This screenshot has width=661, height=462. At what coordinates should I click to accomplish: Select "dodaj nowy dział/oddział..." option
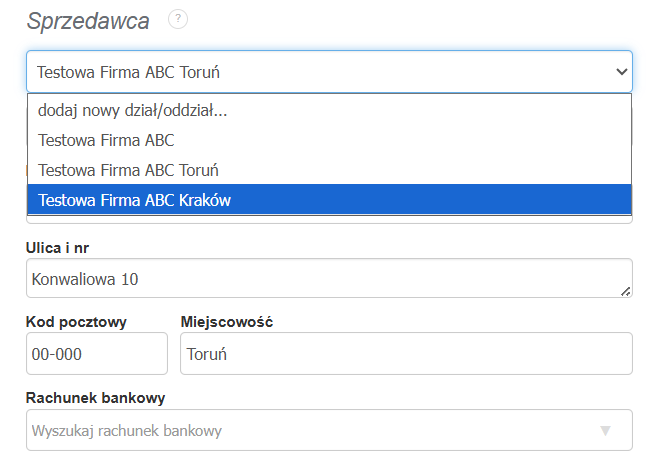pyautogui.click(x=133, y=111)
